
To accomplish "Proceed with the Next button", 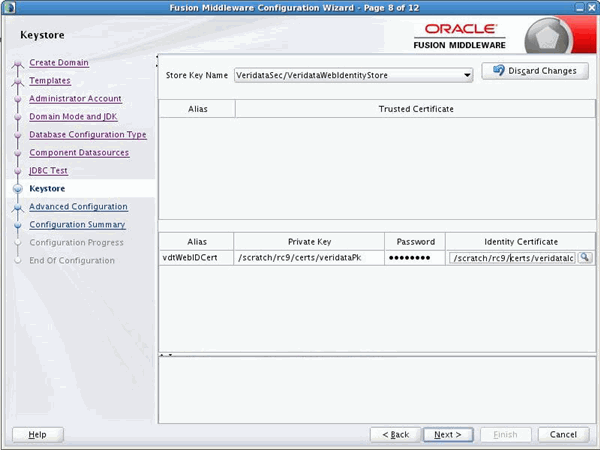I will tap(448, 434).
